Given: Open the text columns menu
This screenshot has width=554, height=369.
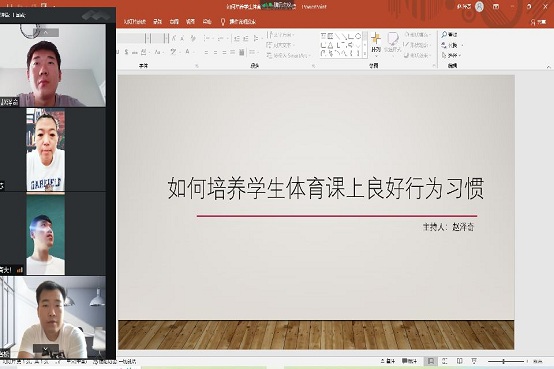Looking at the screenshot, I should pos(253,52).
